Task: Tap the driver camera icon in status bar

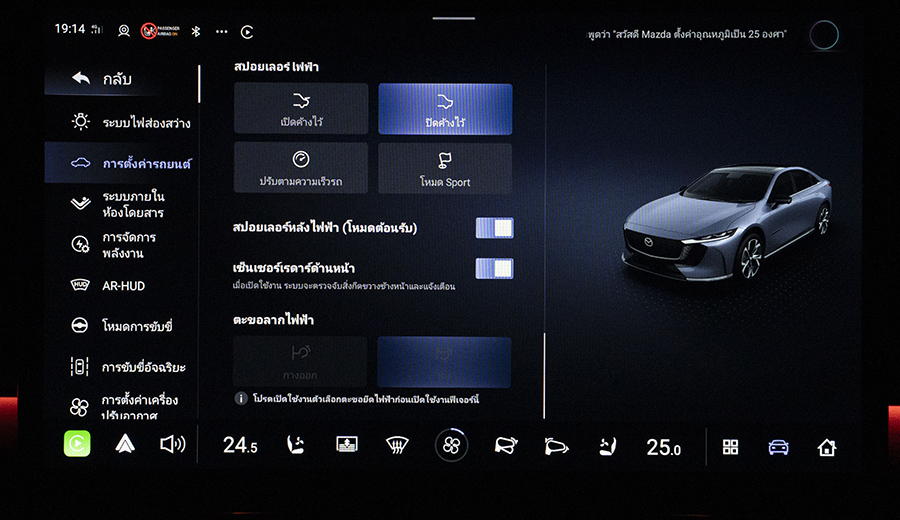Action: coord(123,31)
